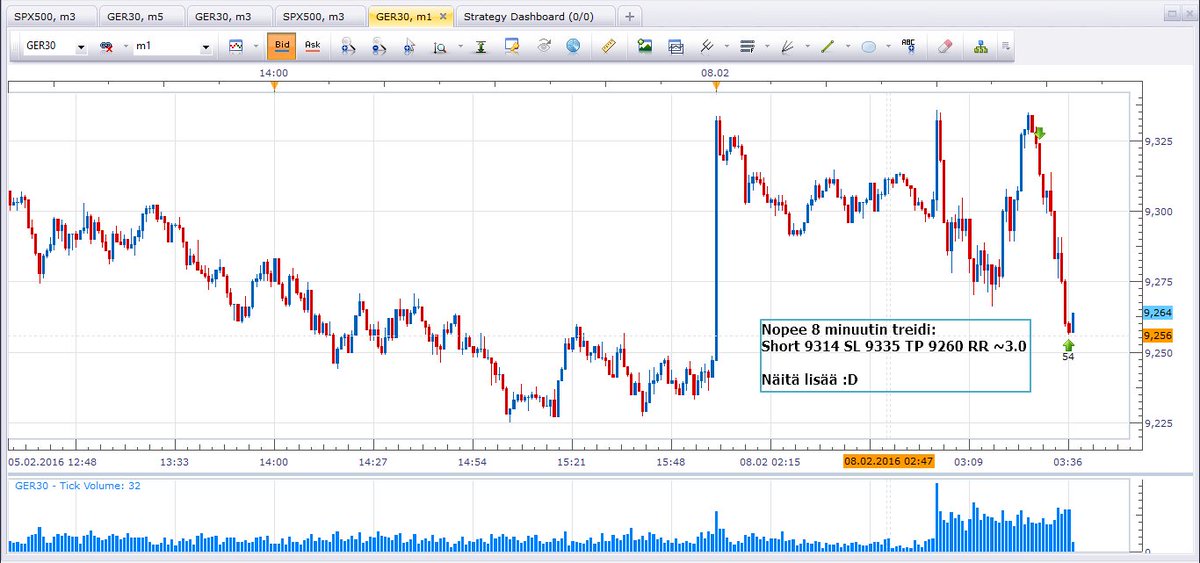Click the chart template window icon
Viewport: 1200px width, 563px height.
676,46
